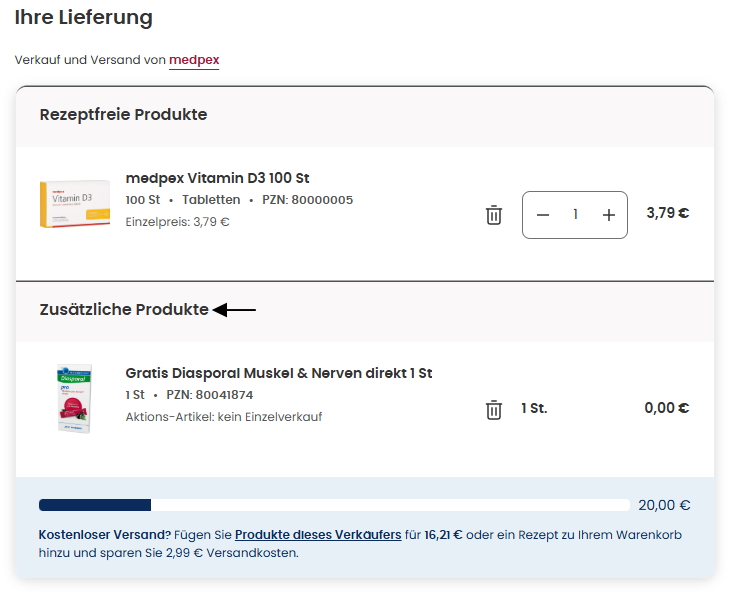Screen dimensions: 743x598
Task: Select 'Aktions-Artikel: kein Einzelverkauf' text
Action: (x=224, y=417)
